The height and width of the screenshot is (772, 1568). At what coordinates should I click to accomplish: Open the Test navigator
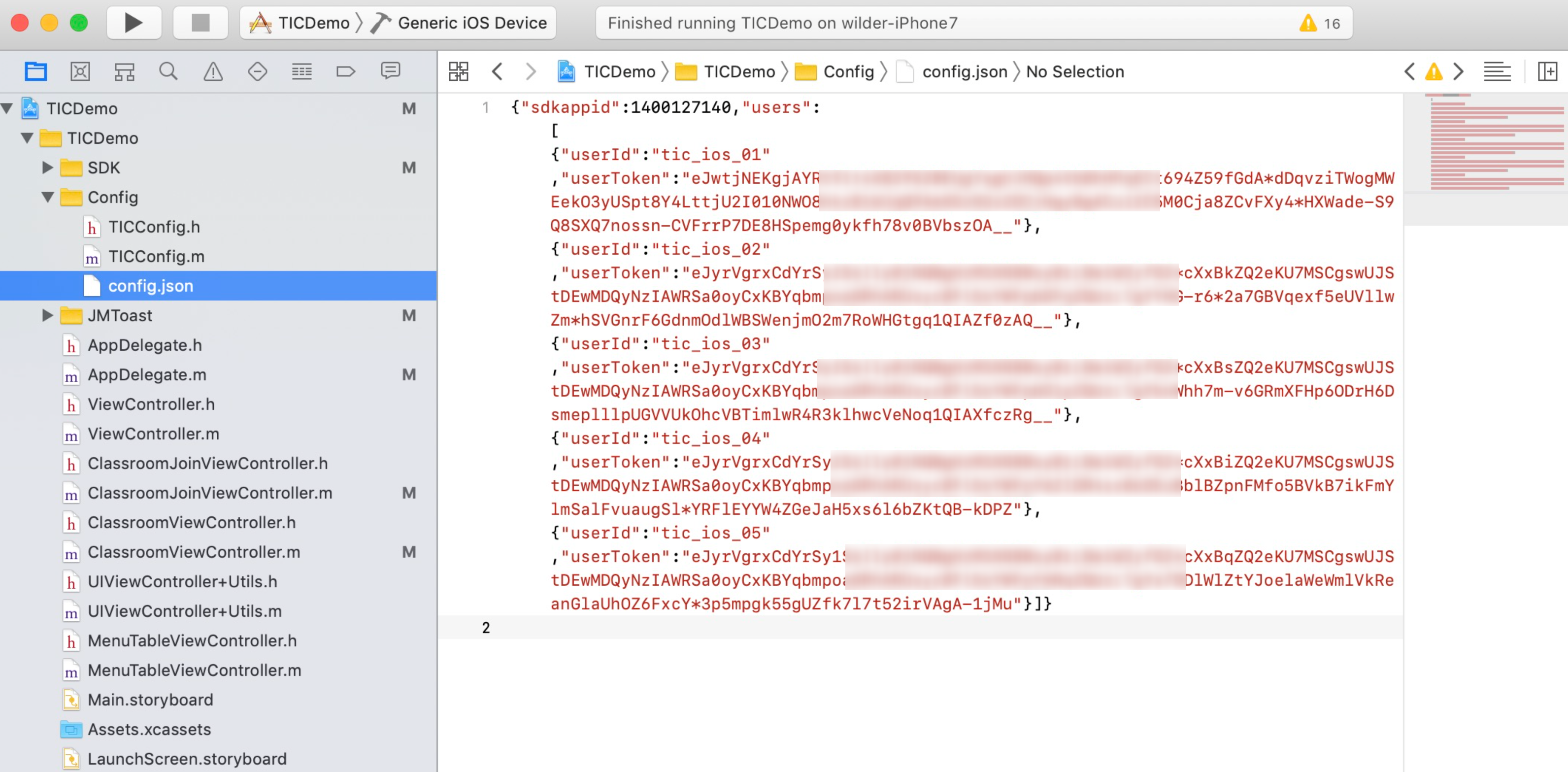(258, 71)
